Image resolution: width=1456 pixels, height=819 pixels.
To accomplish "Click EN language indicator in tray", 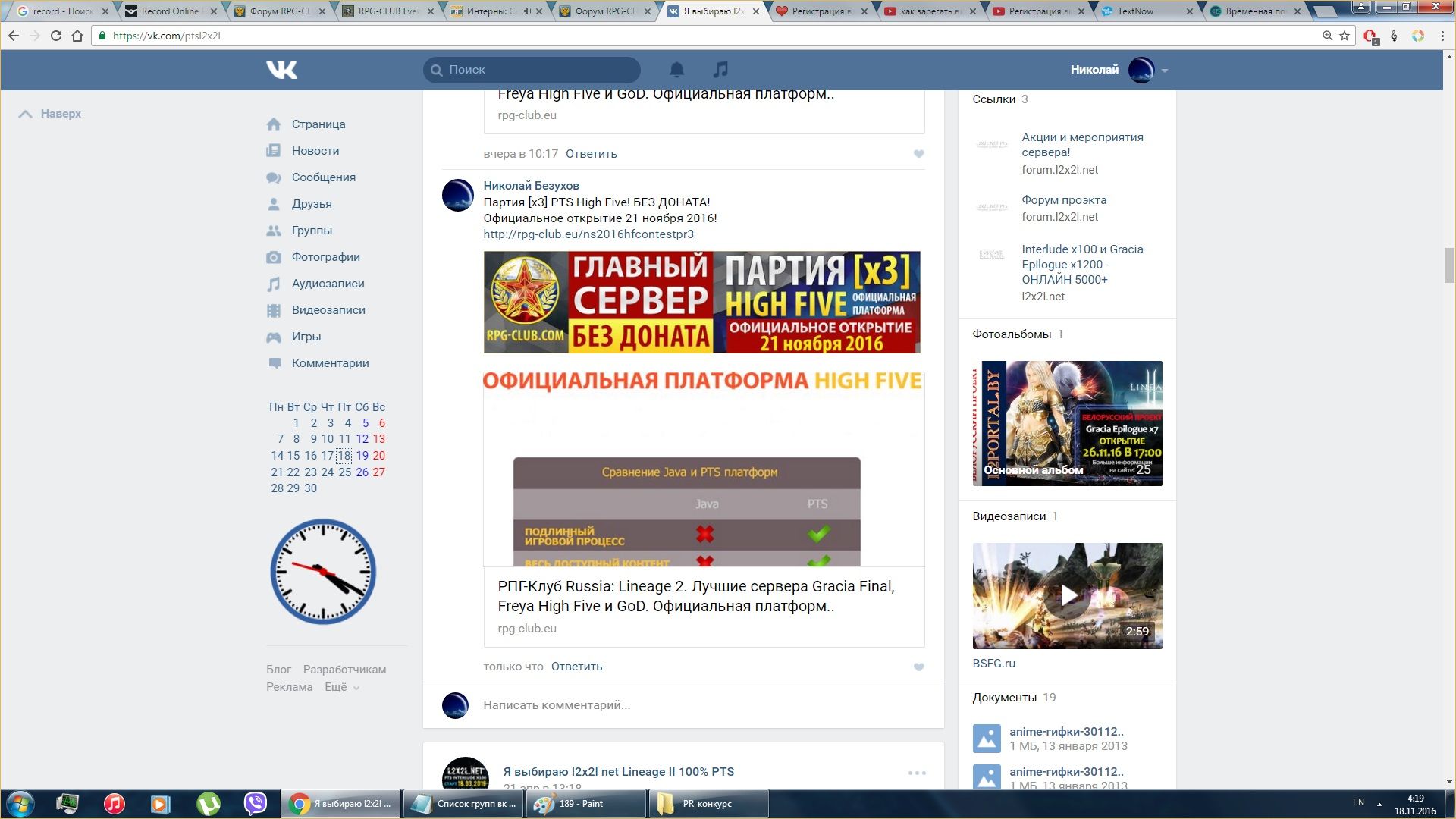I will pos(1358,802).
